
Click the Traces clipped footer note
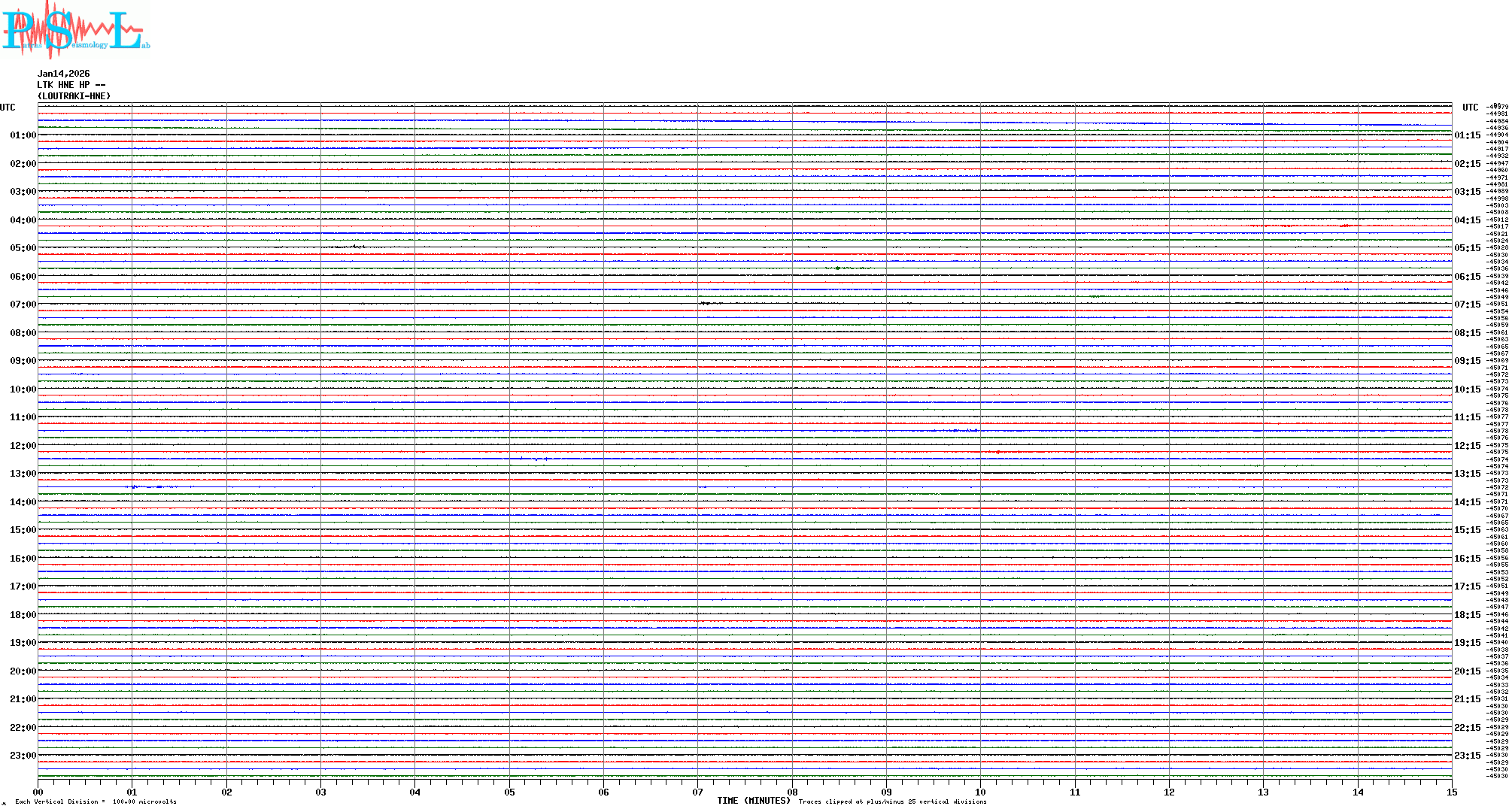pyautogui.click(x=892, y=801)
